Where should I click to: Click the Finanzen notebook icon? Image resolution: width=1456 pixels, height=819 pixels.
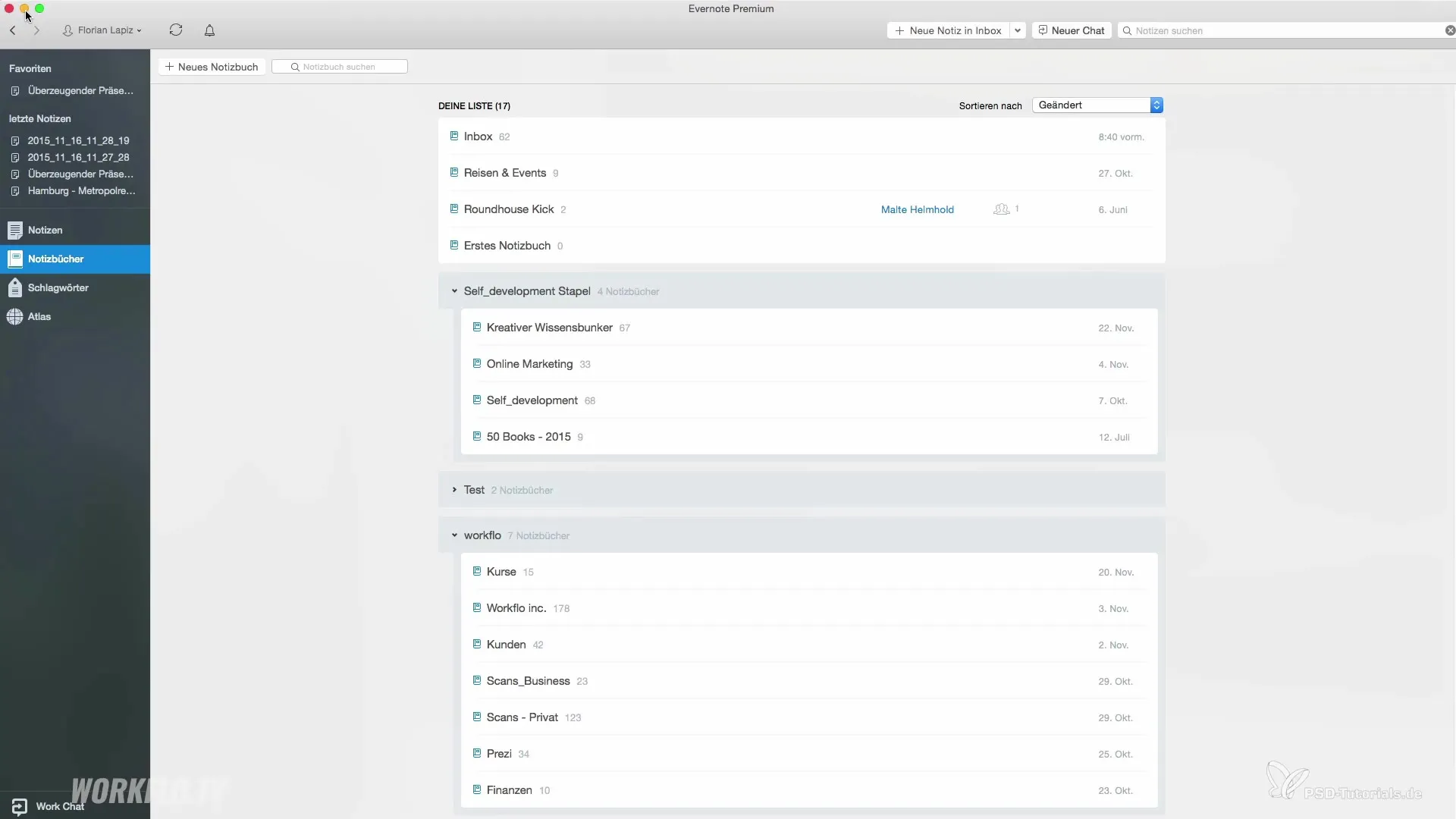click(x=477, y=789)
